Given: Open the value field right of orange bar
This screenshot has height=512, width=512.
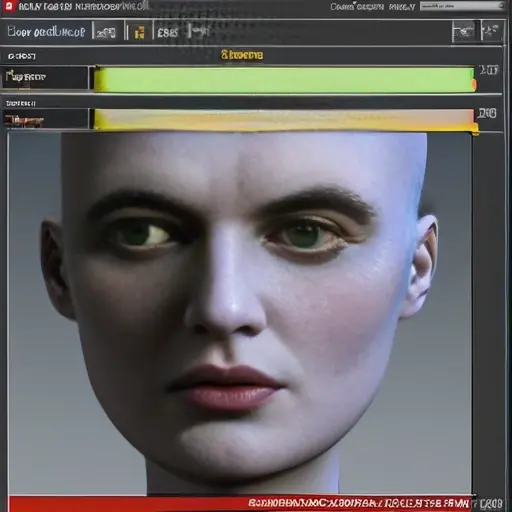Looking at the screenshot, I should (x=487, y=113).
